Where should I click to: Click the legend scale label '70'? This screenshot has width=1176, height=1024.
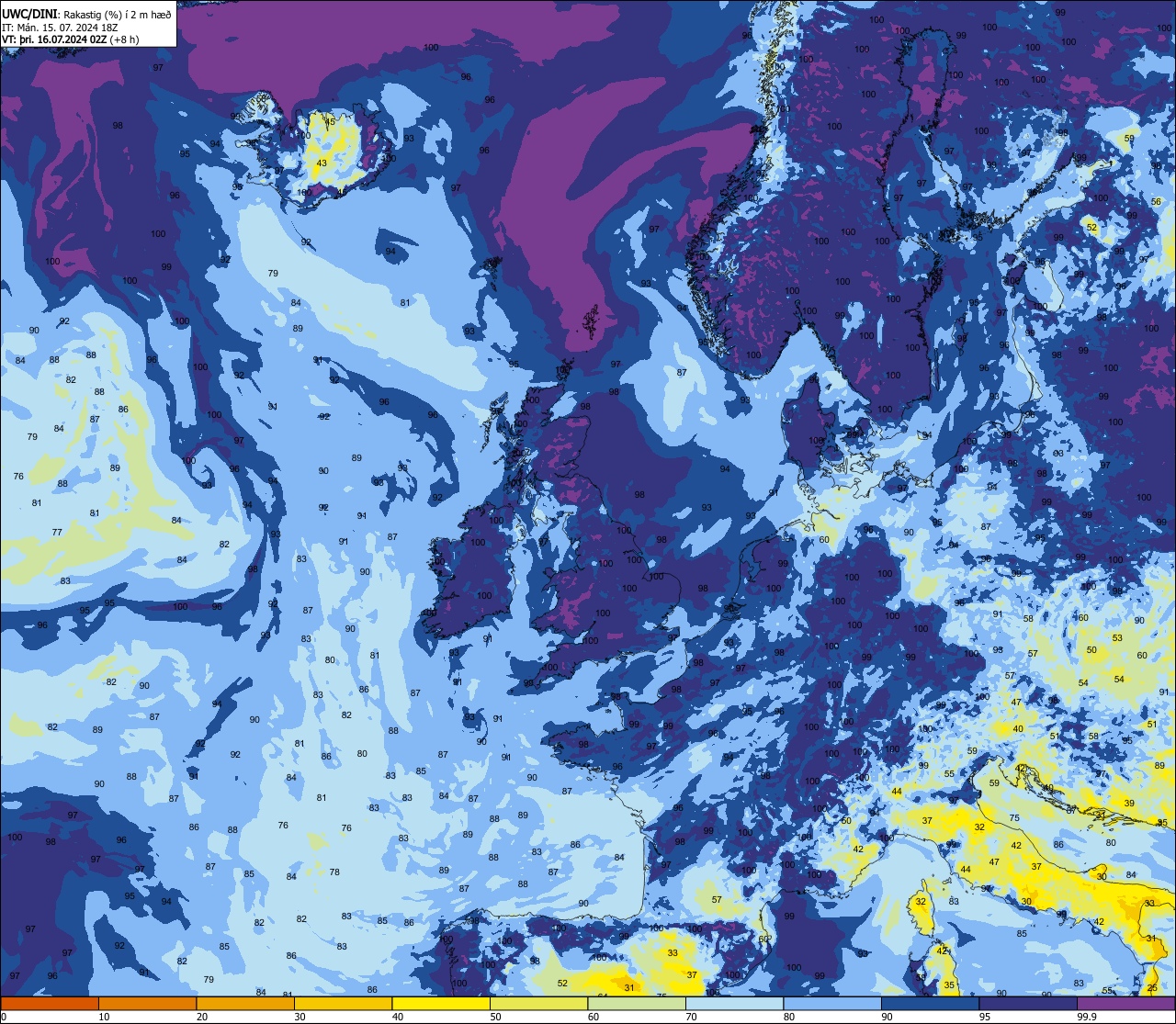(691, 1017)
